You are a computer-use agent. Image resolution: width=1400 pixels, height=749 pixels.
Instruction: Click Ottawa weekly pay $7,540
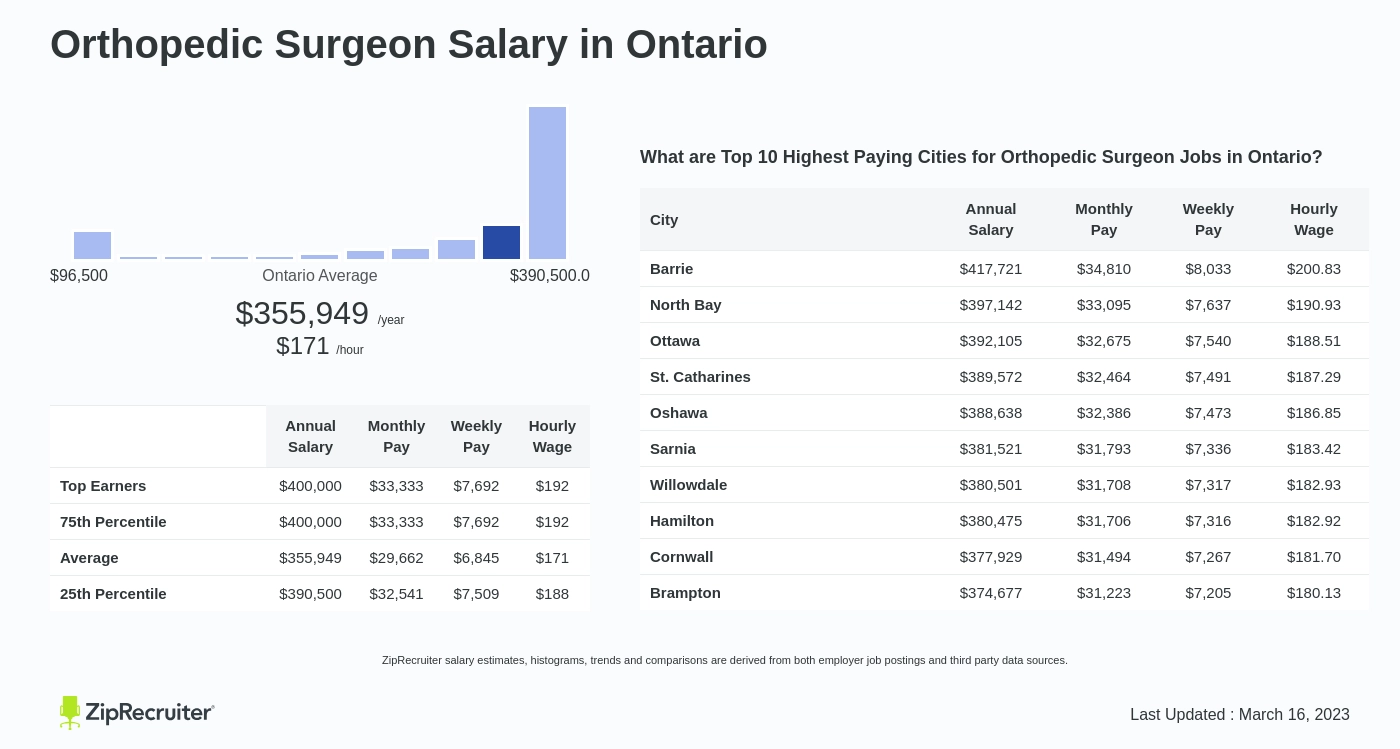[1208, 340]
